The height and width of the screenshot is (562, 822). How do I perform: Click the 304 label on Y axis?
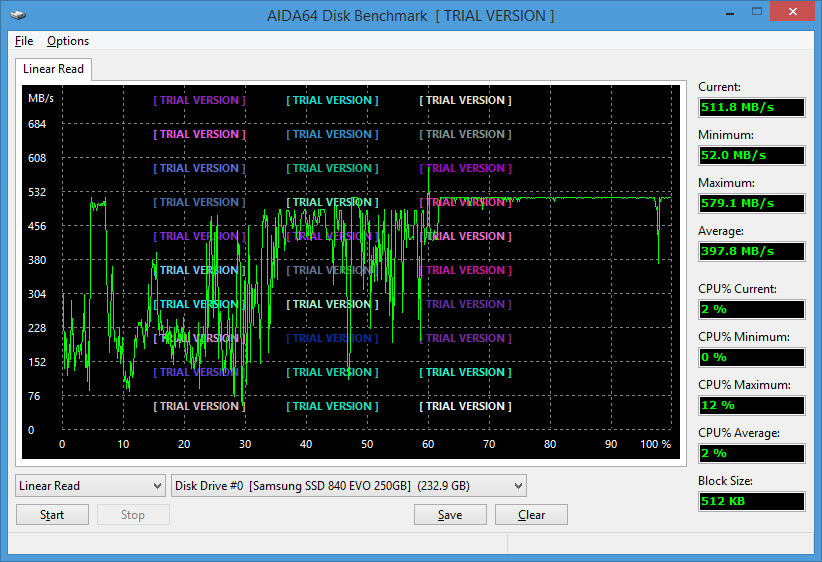click(x=37, y=294)
